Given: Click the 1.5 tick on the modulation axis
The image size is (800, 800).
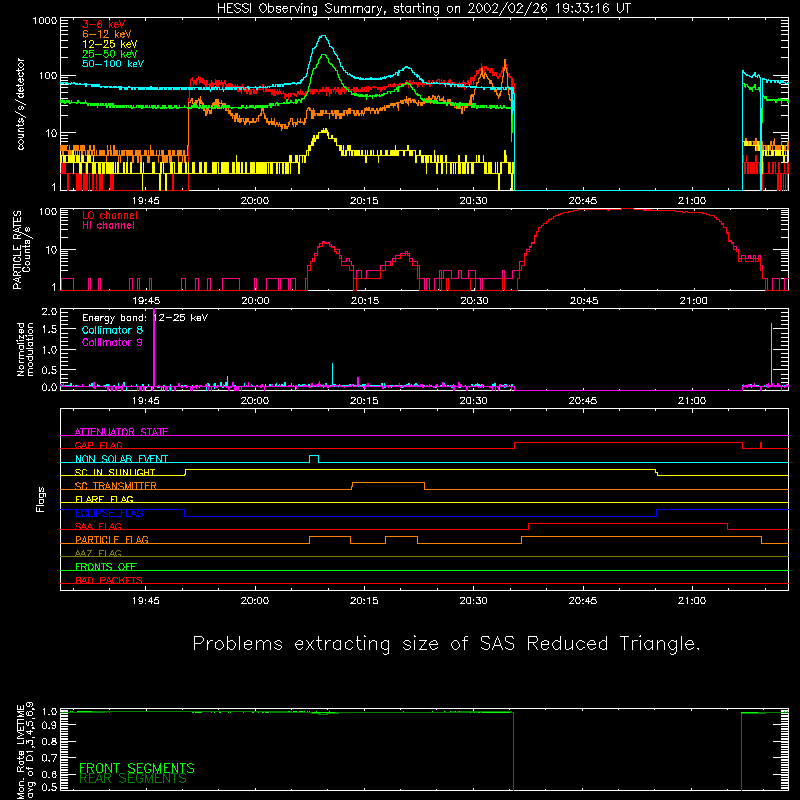Looking at the screenshot, I should click(x=49, y=330).
